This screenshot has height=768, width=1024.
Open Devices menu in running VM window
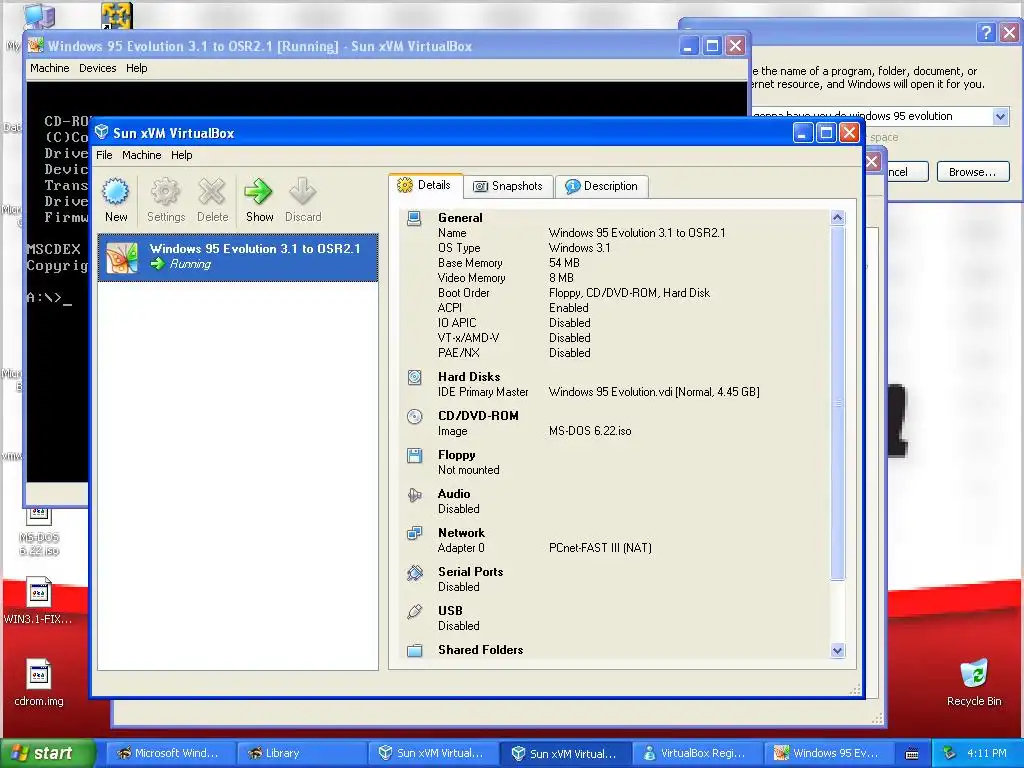pyautogui.click(x=97, y=68)
